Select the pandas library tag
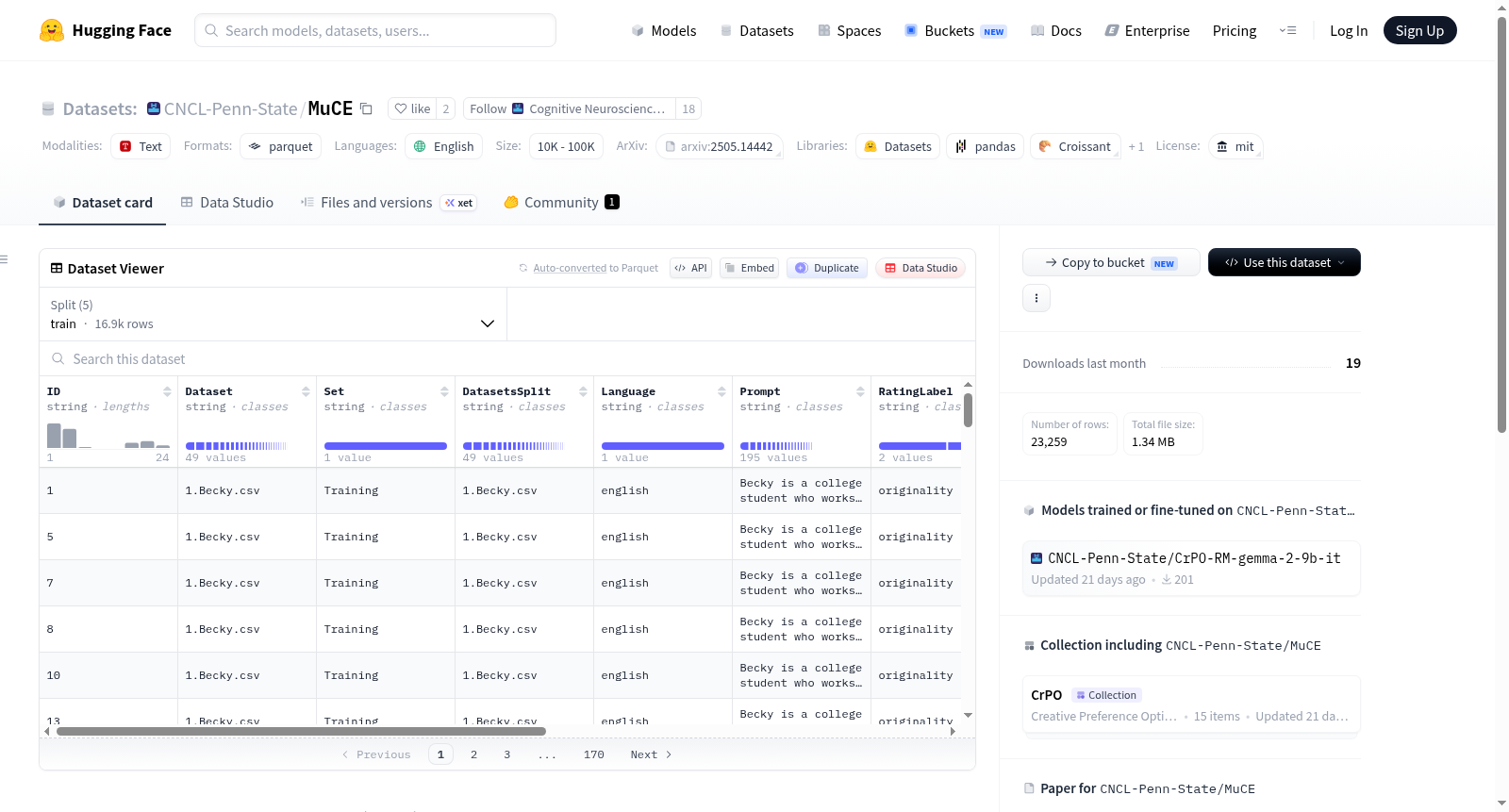The image size is (1509, 812). (x=985, y=147)
